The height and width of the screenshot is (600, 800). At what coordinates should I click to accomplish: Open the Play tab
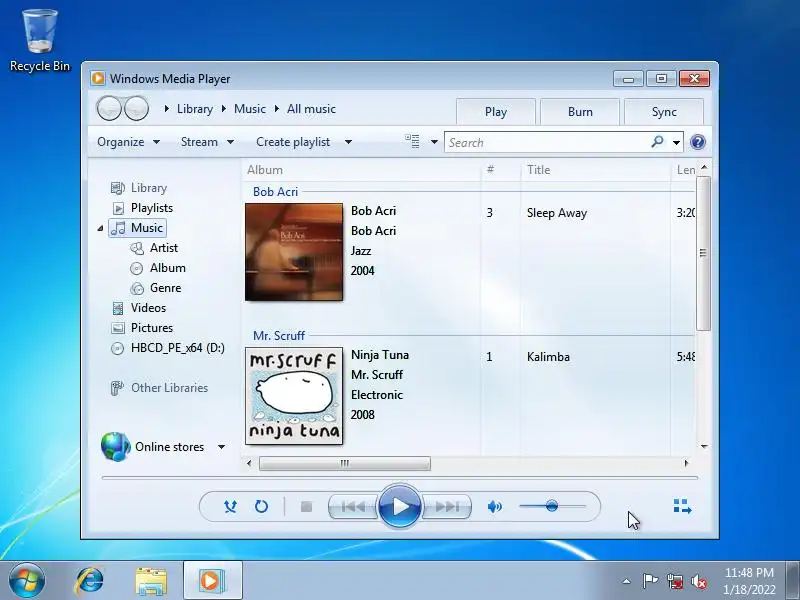(x=495, y=112)
